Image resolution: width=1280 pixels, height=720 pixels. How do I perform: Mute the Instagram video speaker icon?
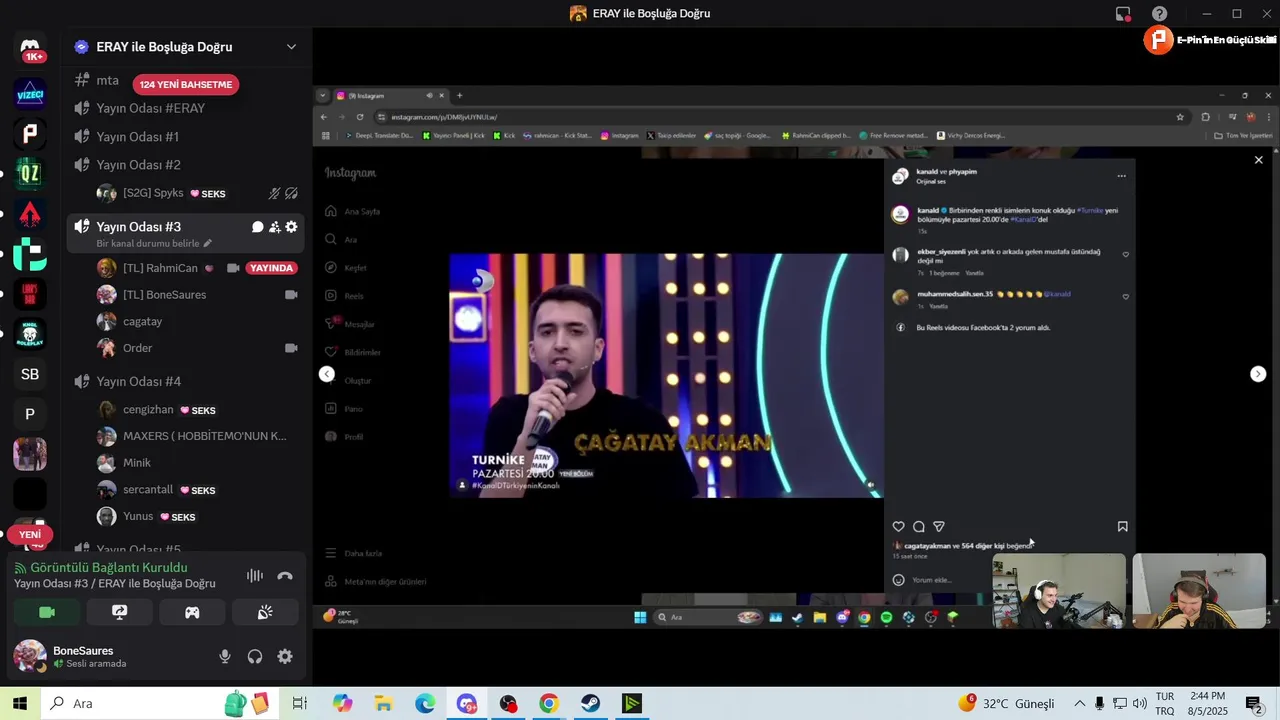coord(870,485)
